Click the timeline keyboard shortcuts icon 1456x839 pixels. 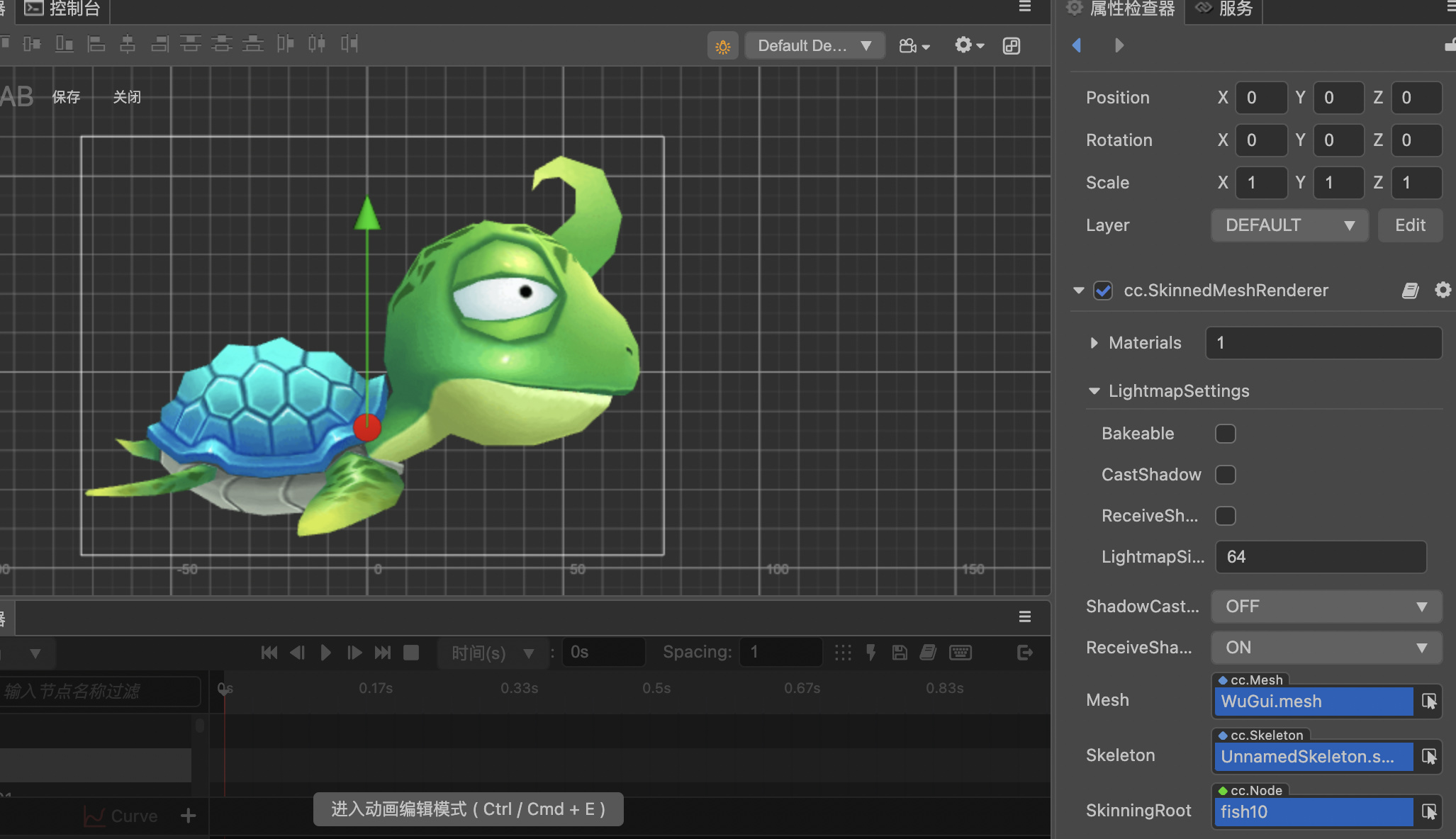coord(961,653)
